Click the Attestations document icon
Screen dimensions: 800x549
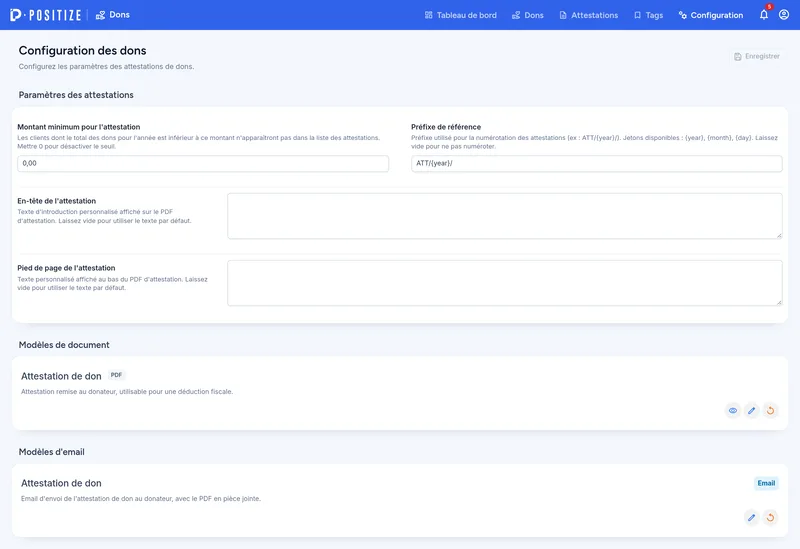[563, 15]
